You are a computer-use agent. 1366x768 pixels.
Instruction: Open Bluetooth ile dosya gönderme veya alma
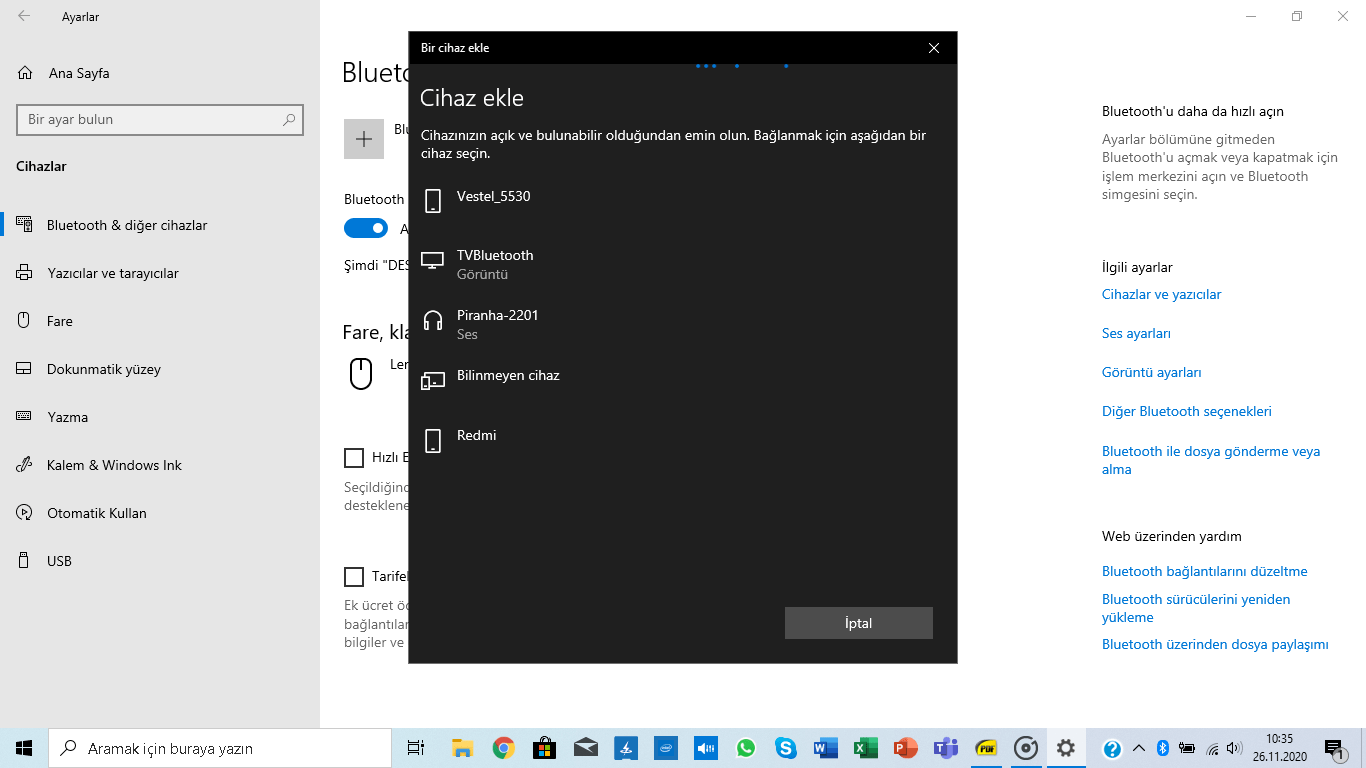click(x=1211, y=460)
